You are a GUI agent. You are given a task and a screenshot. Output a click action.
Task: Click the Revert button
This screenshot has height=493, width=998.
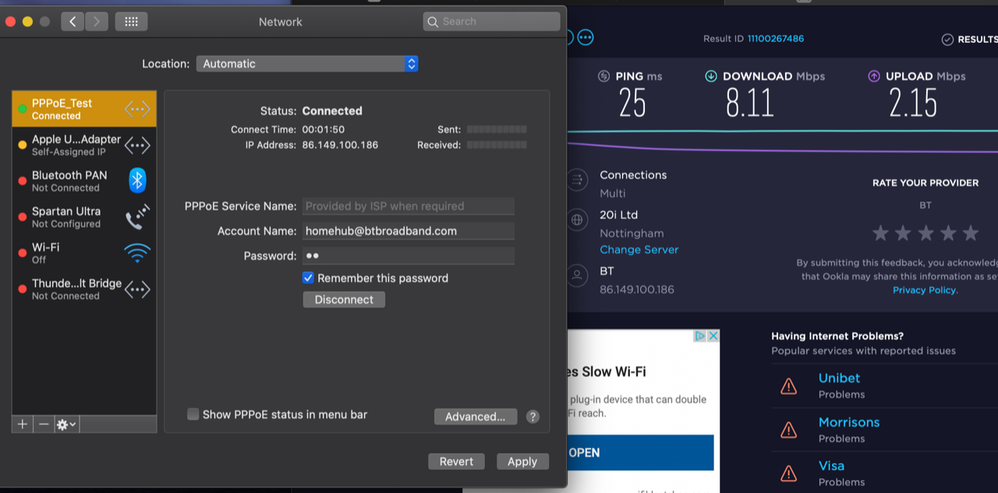tap(456, 462)
